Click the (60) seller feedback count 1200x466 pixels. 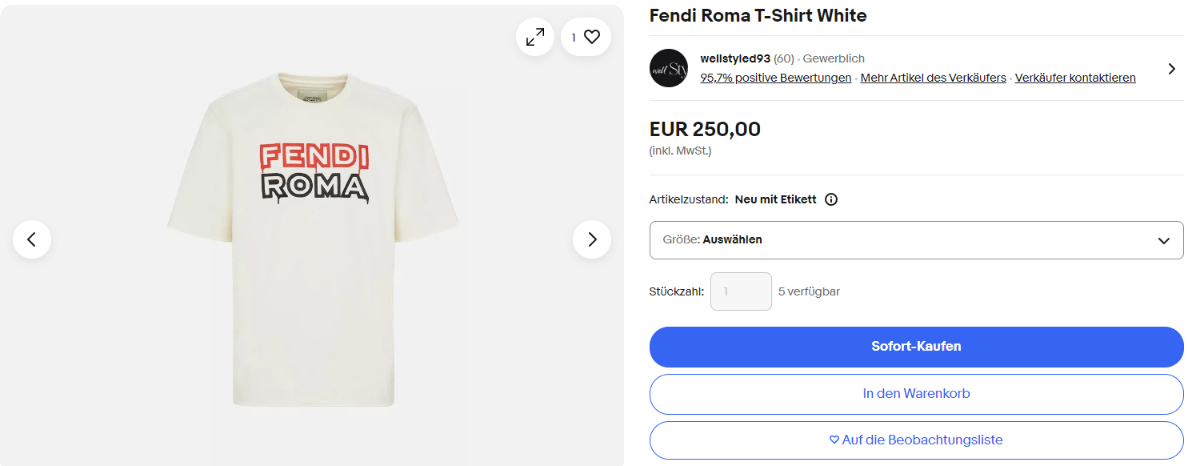(x=784, y=59)
